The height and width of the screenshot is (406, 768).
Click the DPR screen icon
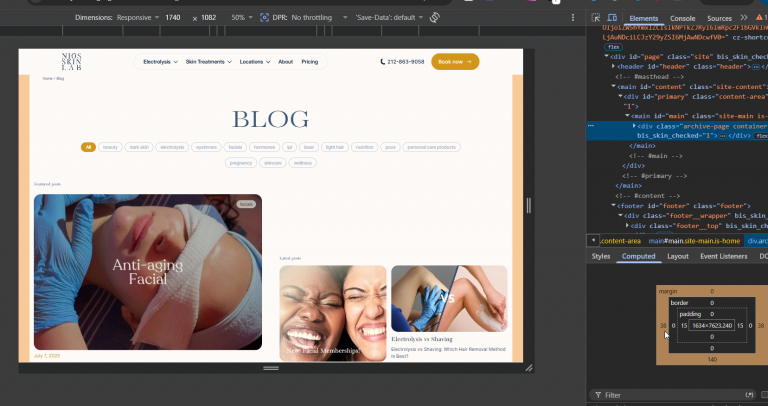tap(264, 18)
